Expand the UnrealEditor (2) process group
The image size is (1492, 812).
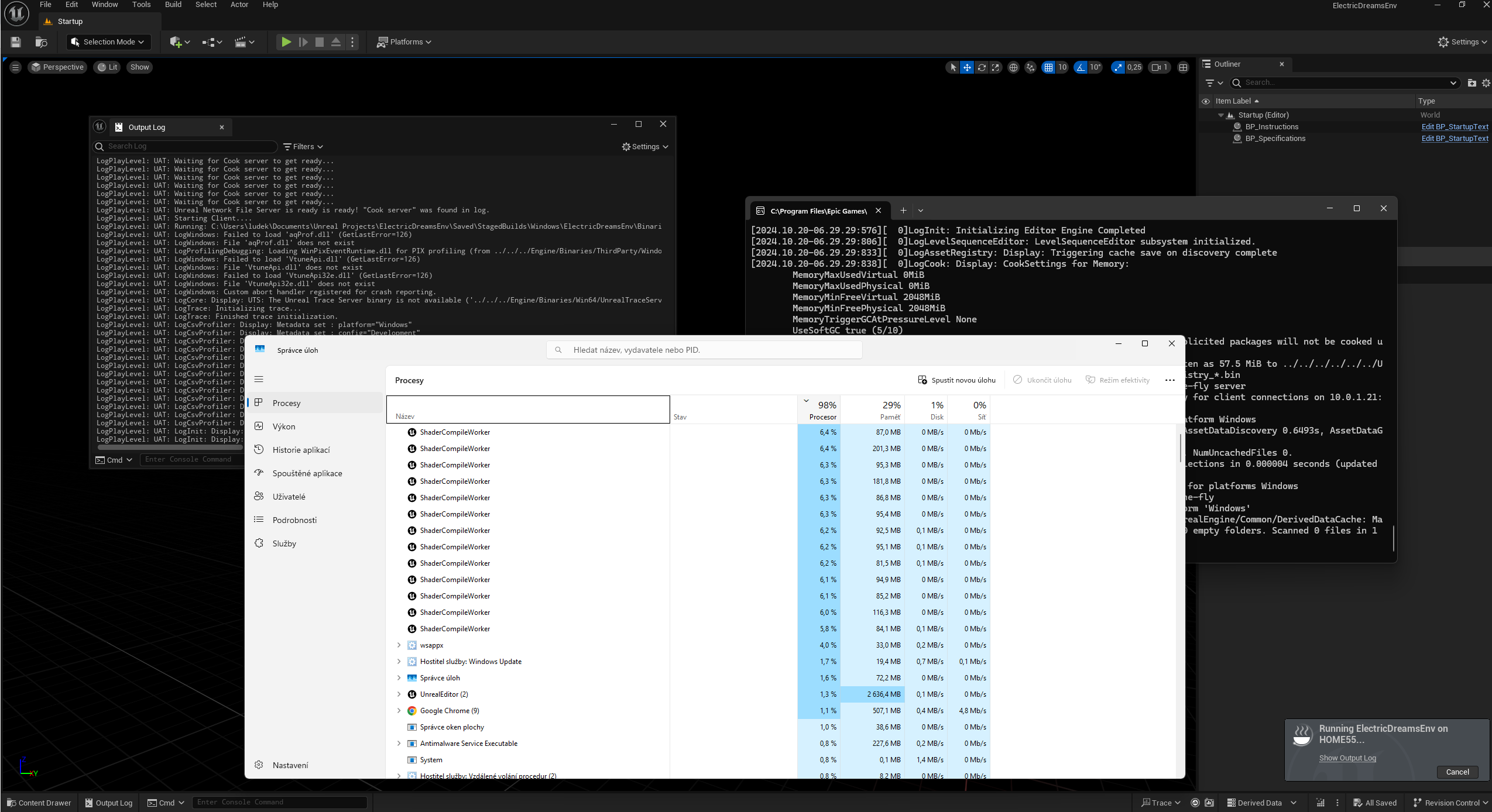click(x=399, y=694)
